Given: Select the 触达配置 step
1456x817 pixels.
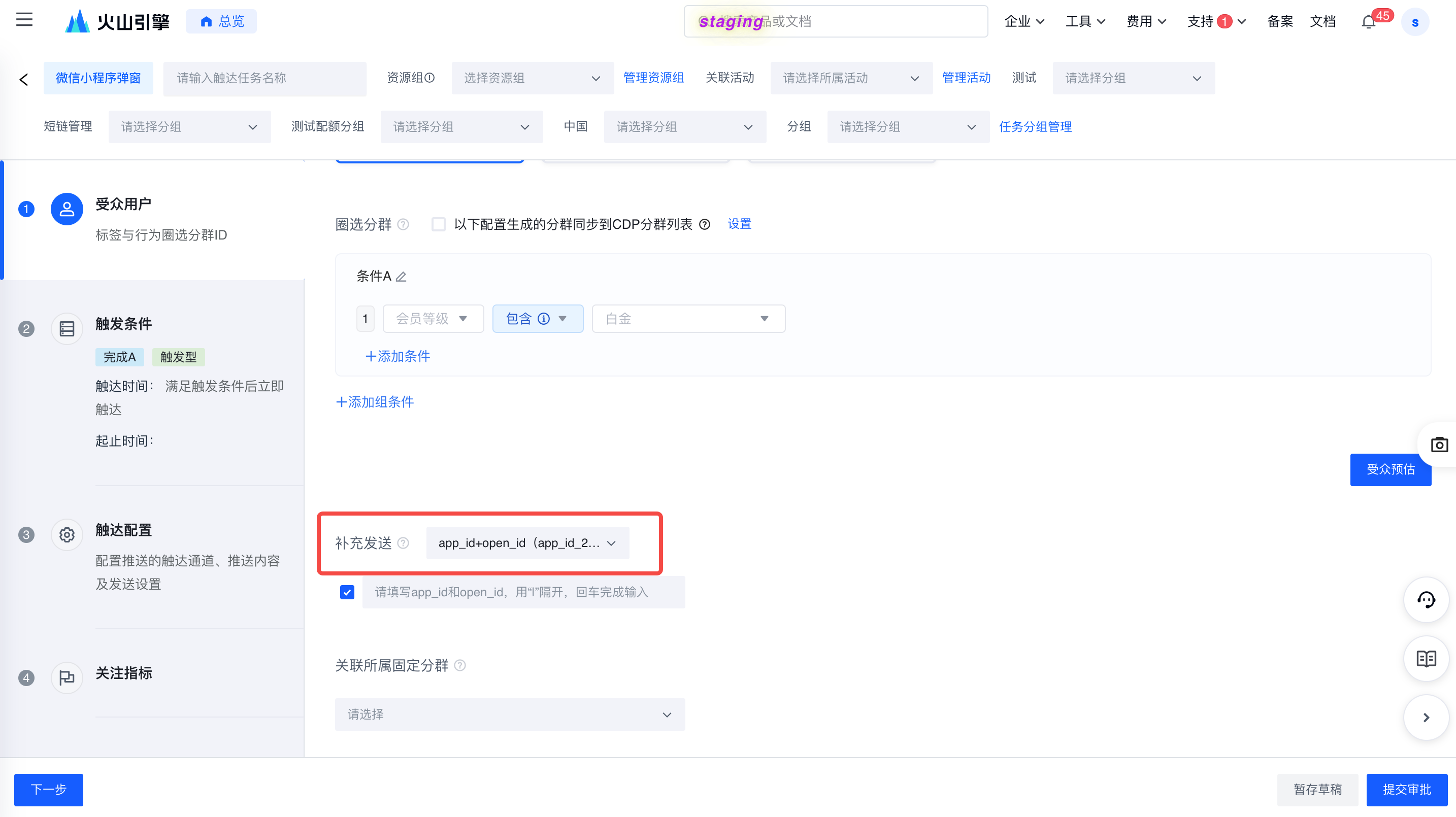Looking at the screenshot, I should pyautogui.click(x=123, y=530).
